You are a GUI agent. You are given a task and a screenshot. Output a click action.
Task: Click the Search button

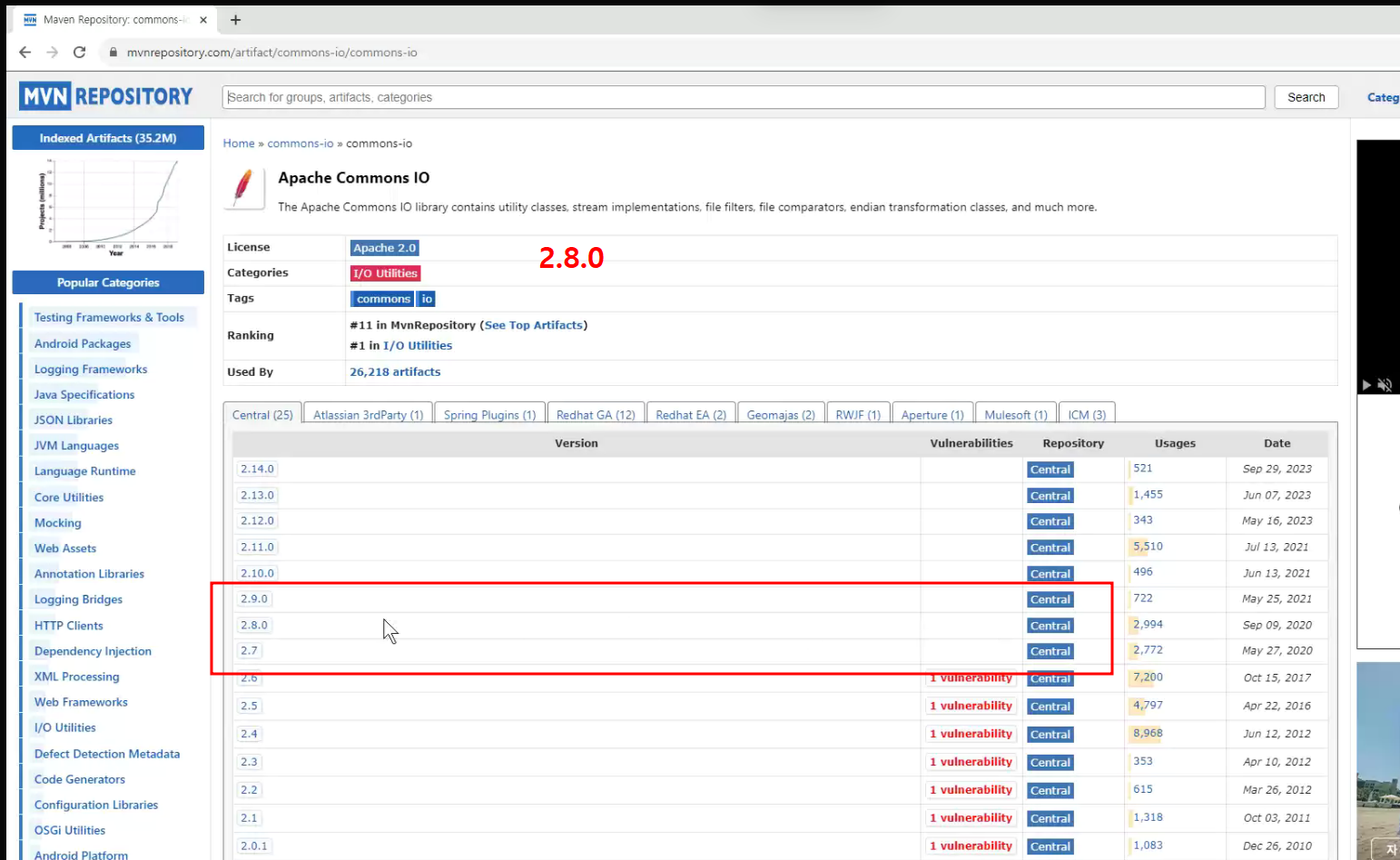(x=1306, y=97)
